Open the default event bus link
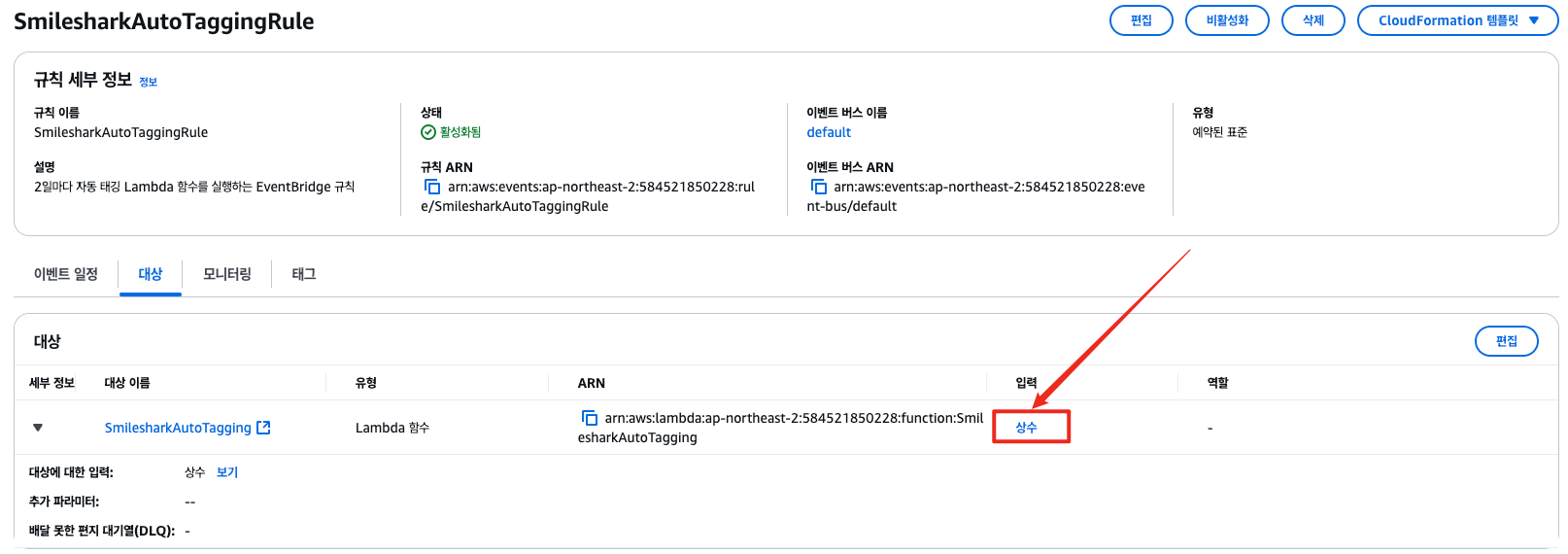The width and height of the screenshot is (1568, 554). [x=829, y=132]
